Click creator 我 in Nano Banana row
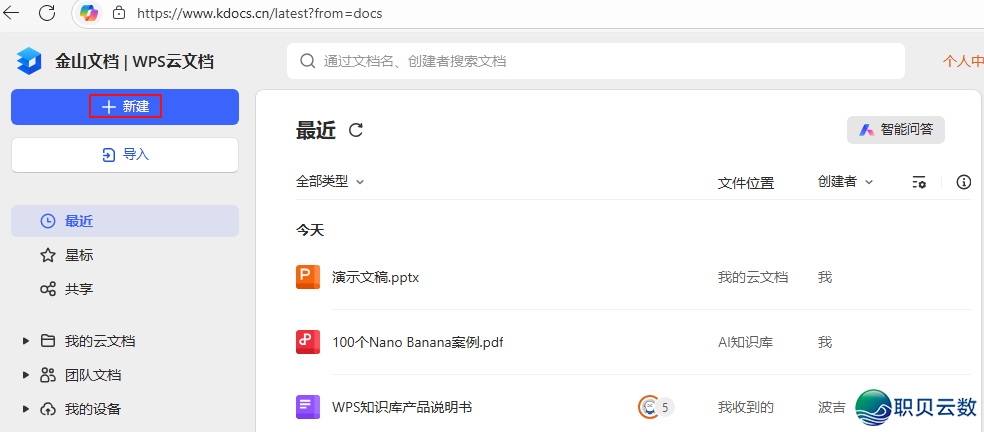The image size is (984, 432). 825,342
